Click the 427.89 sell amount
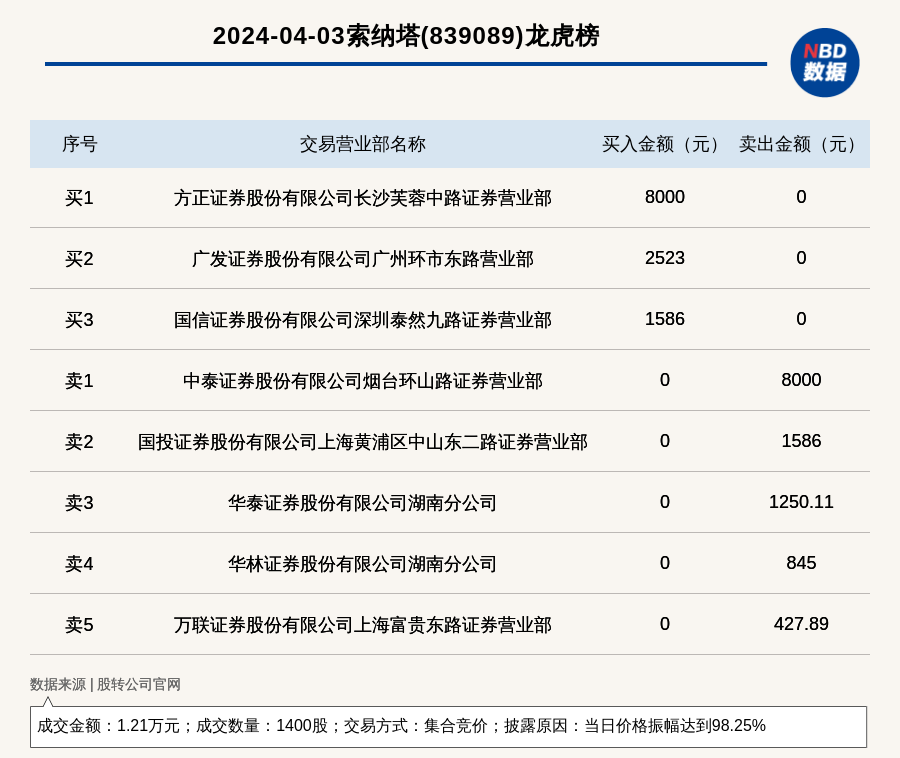 (801, 624)
